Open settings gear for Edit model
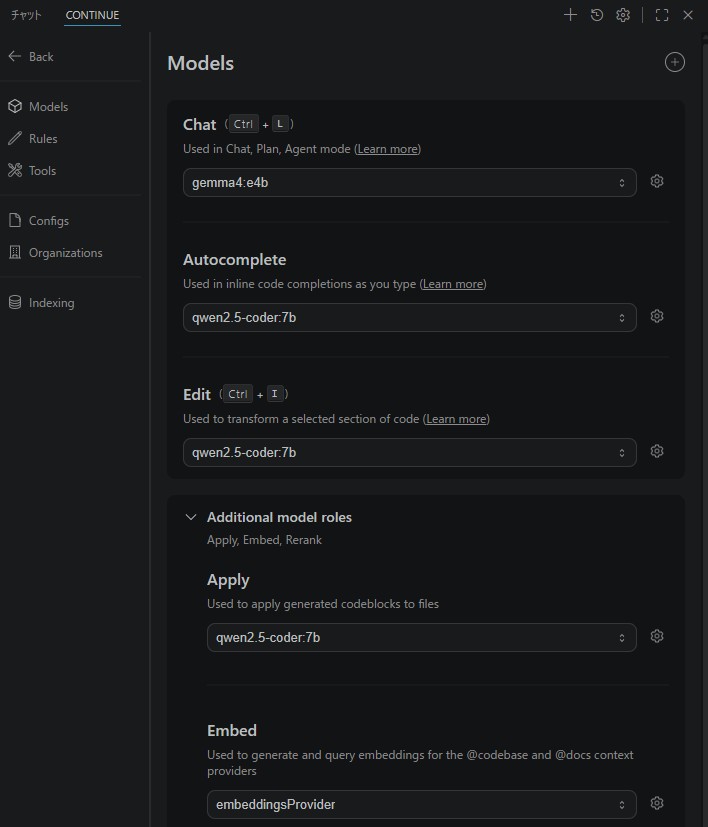This screenshot has height=827, width=708. pyautogui.click(x=657, y=452)
